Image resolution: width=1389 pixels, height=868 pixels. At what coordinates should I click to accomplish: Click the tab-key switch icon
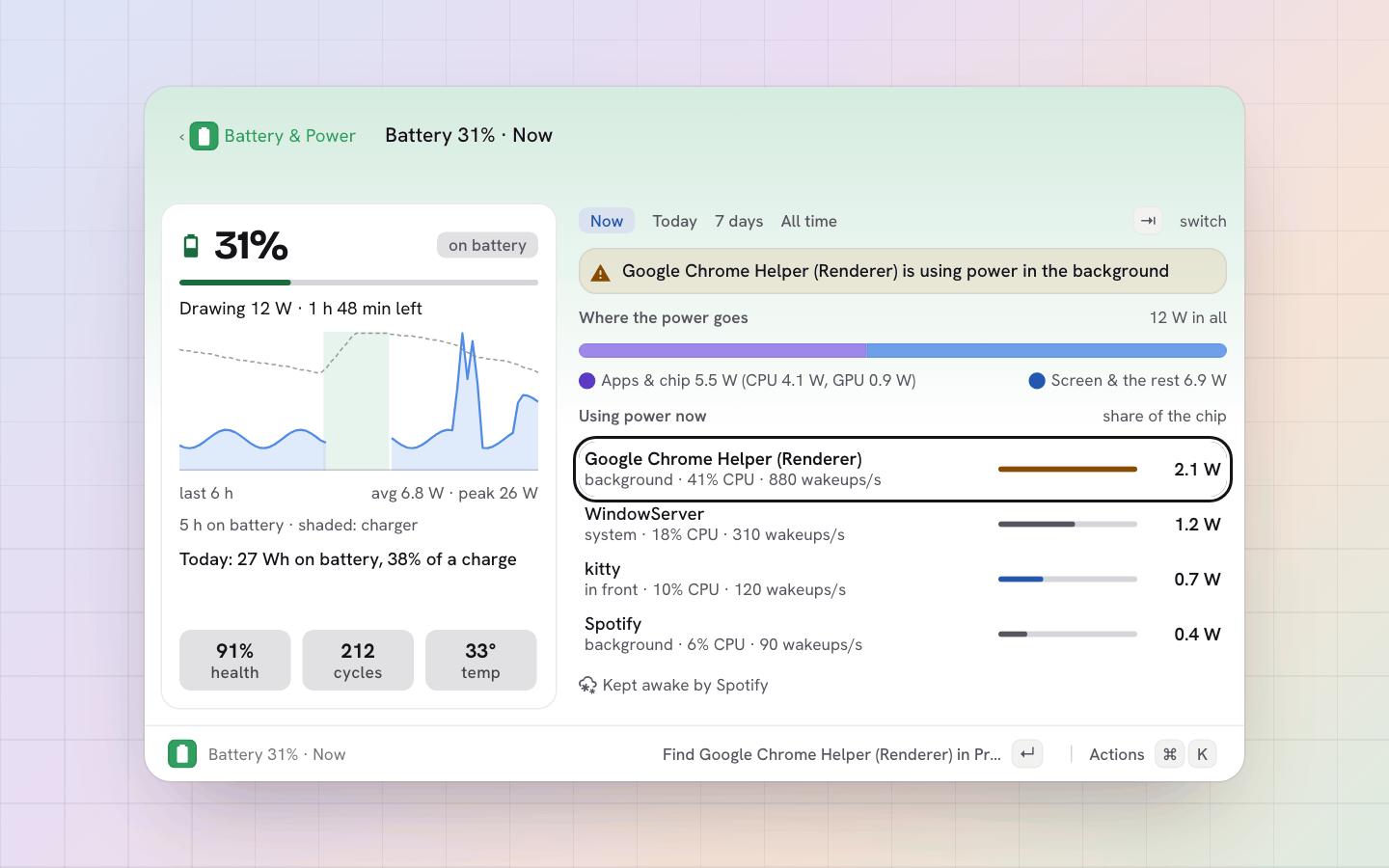tap(1148, 221)
